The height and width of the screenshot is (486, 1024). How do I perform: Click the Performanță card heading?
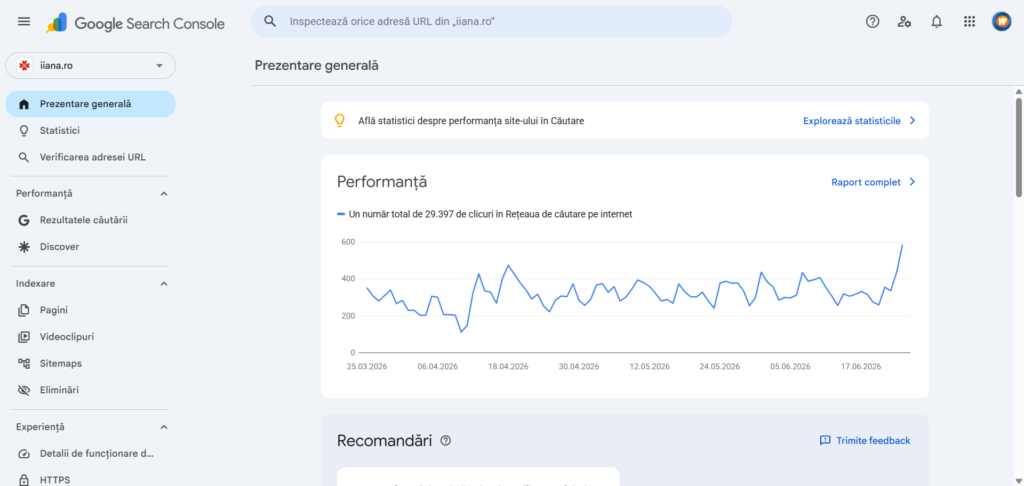click(x=382, y=182)
